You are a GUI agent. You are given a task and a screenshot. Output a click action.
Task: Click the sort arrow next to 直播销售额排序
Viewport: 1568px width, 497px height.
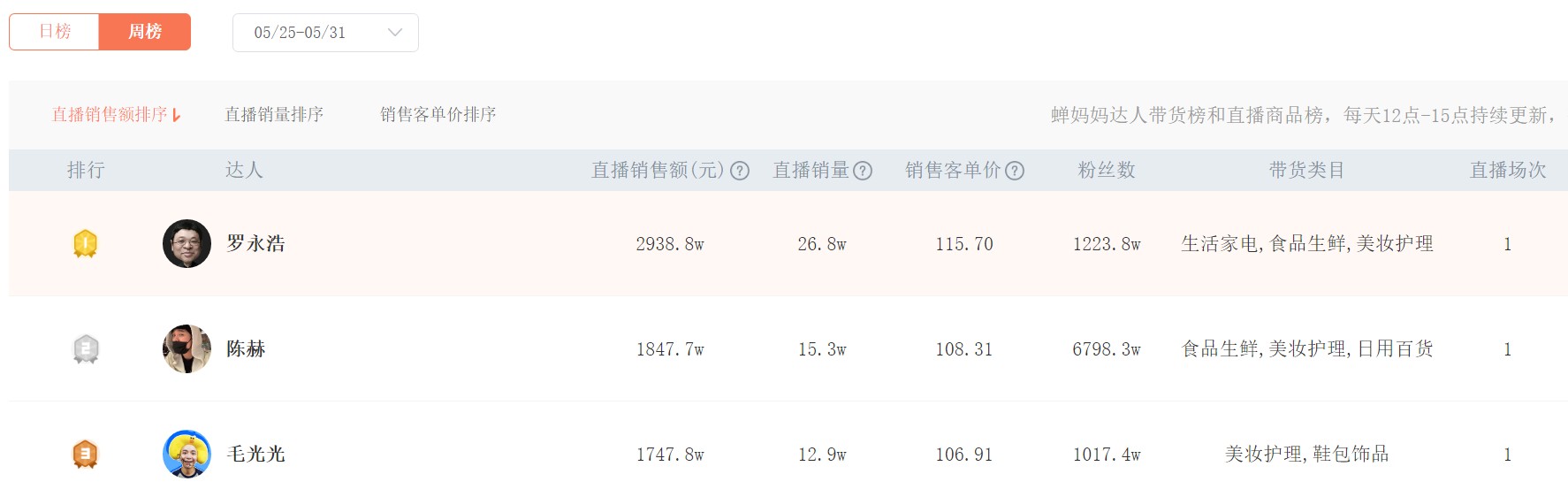point(177,115)
